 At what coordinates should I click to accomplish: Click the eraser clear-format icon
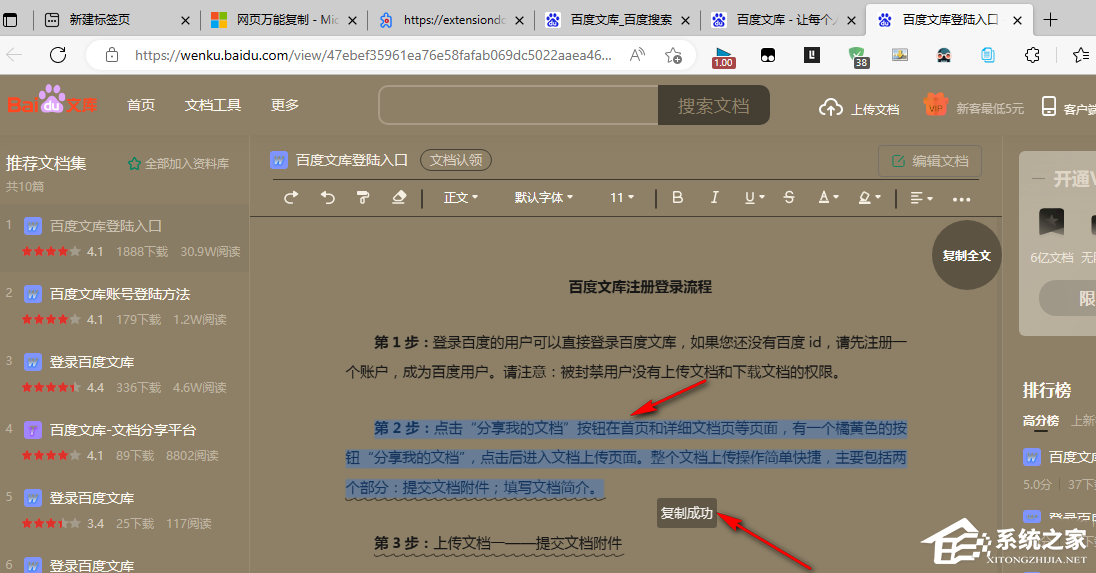point(399,198)
